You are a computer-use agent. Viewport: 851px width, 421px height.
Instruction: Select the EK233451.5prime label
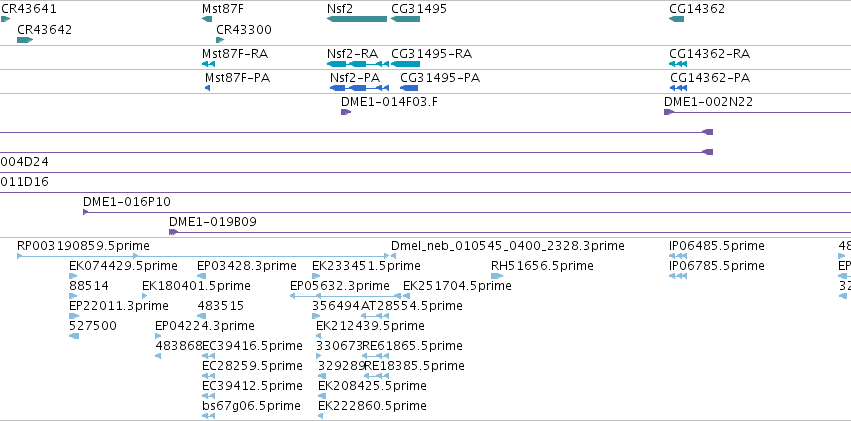(366, 266)
